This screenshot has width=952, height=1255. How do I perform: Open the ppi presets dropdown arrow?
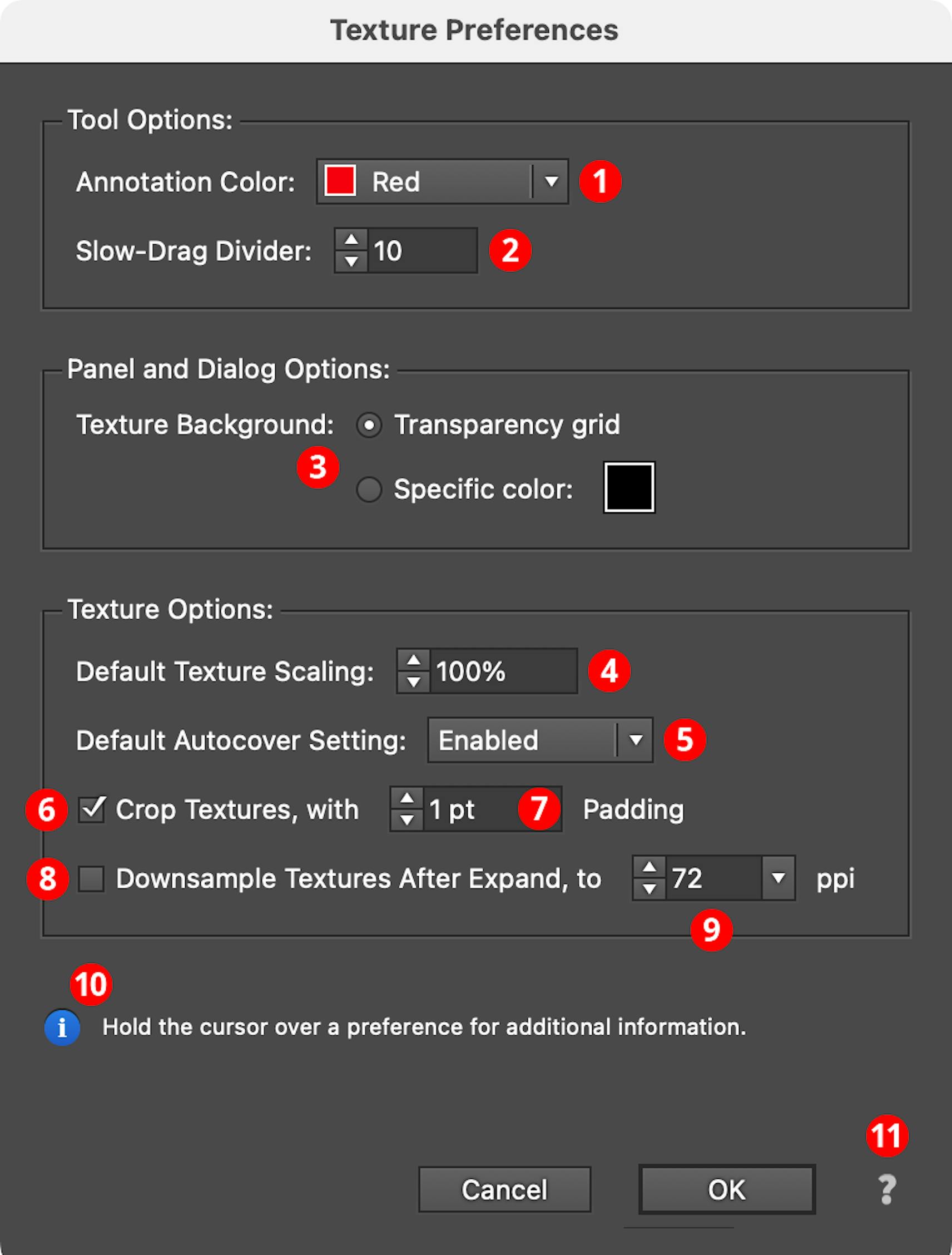coord(779,878)
